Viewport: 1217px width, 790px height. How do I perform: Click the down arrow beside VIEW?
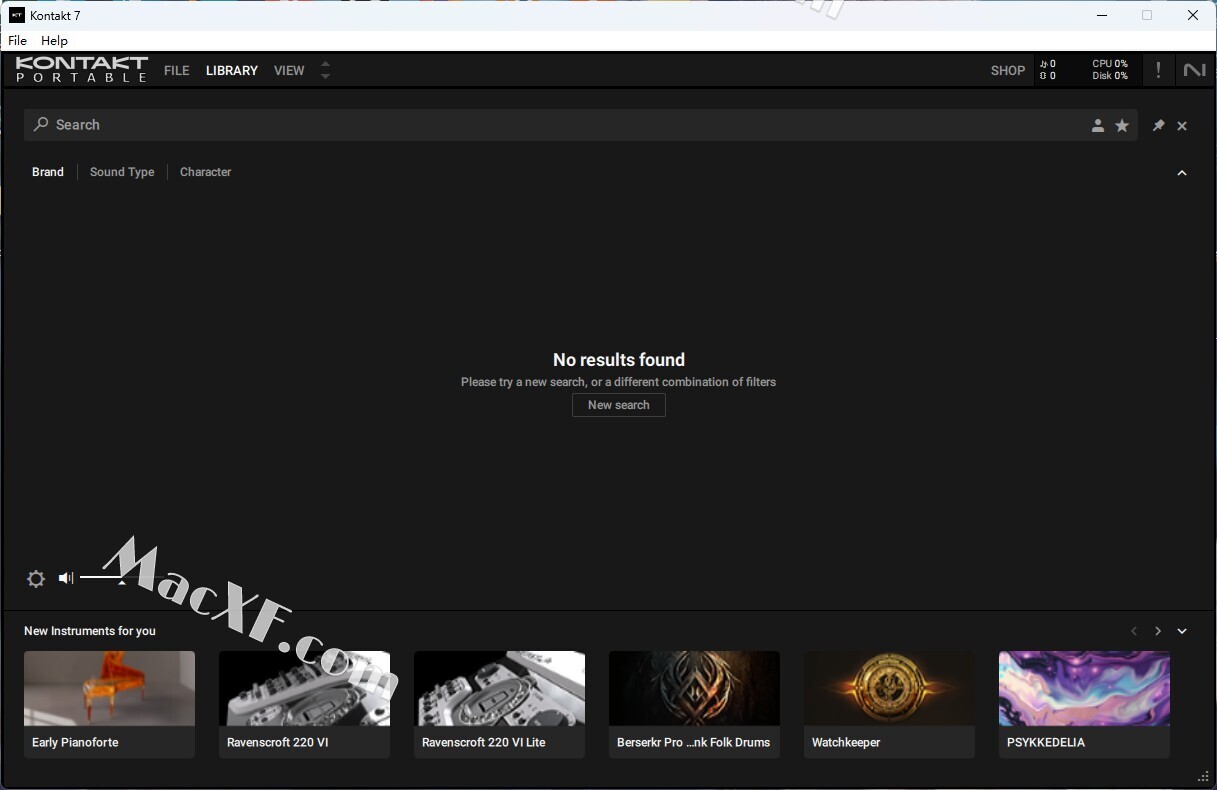pyautogui.click(x=325, y=76)
